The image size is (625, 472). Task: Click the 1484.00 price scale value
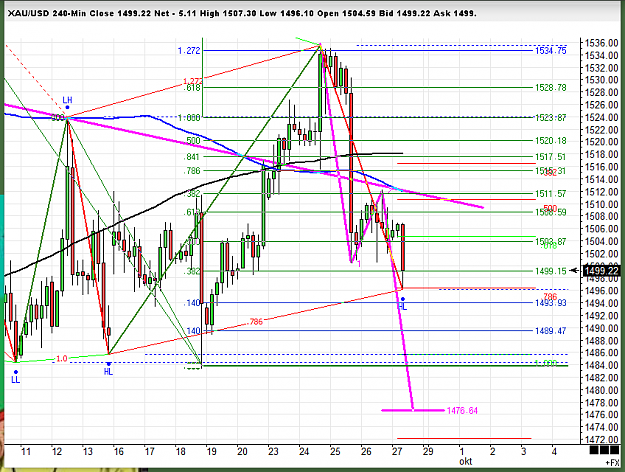click(602, 365)
